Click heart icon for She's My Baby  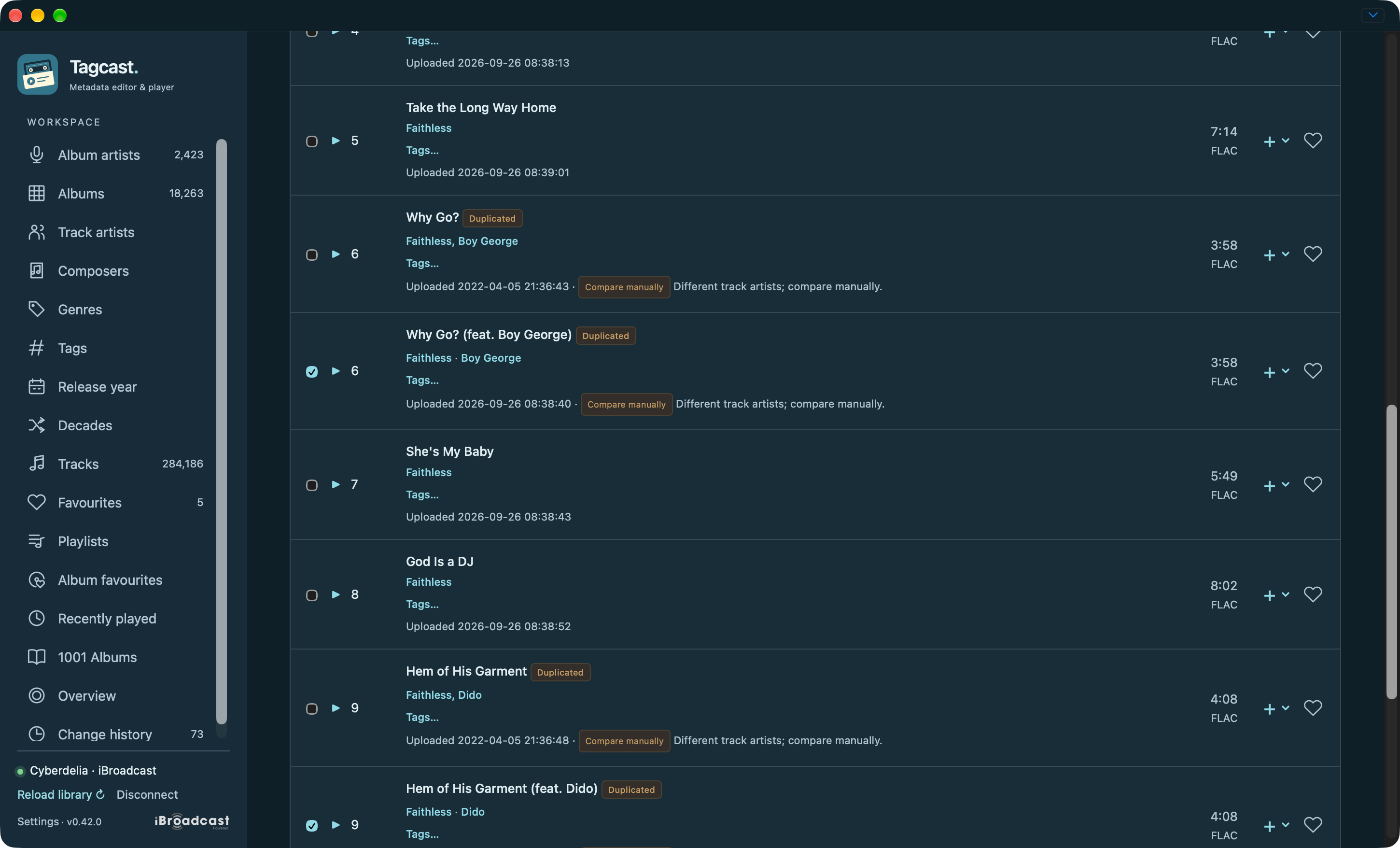pyautogui.click(x=1313, y=484)
